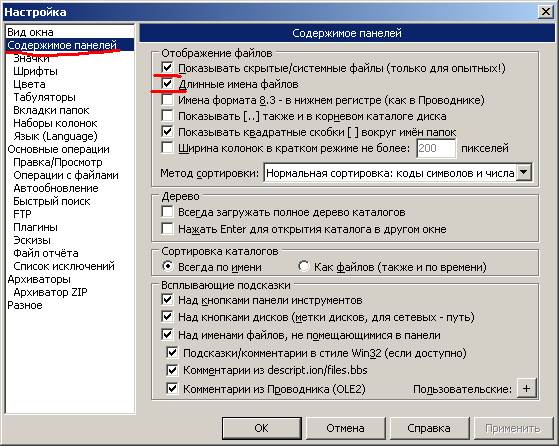
Task: Toggle 'Показывать квадратные скобки [ ]' checkbox
Action: point(167,132)
